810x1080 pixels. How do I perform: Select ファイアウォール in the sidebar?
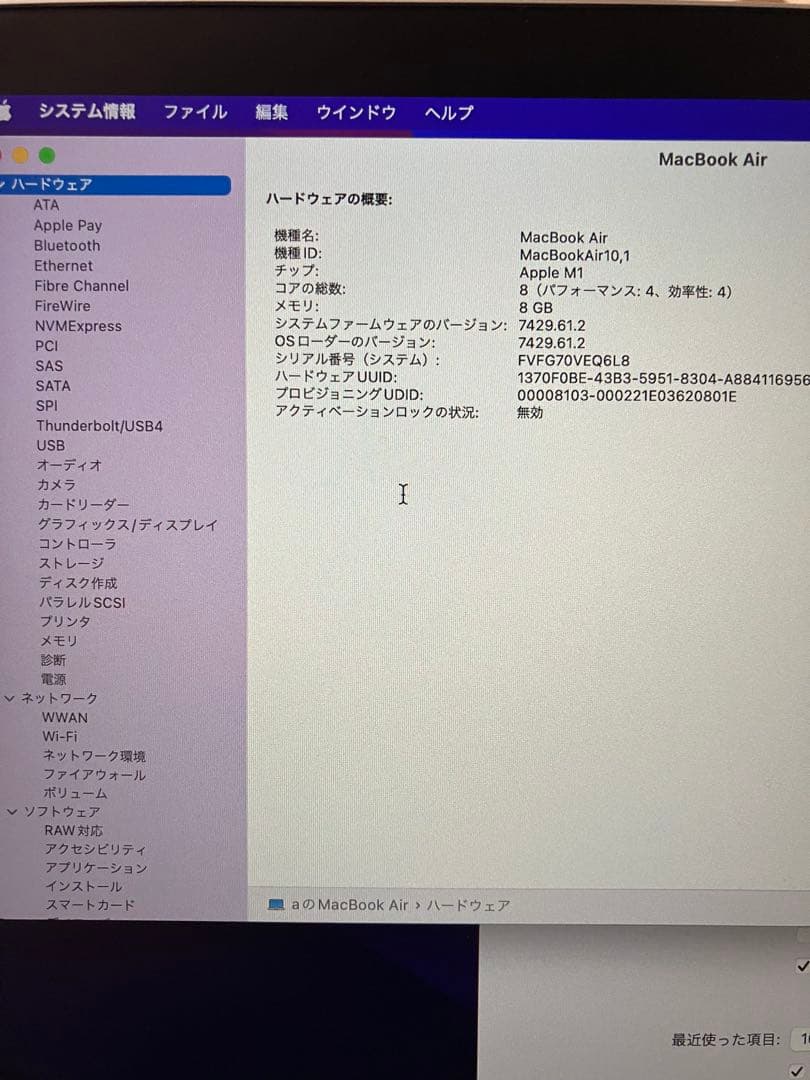click(94, 775)
